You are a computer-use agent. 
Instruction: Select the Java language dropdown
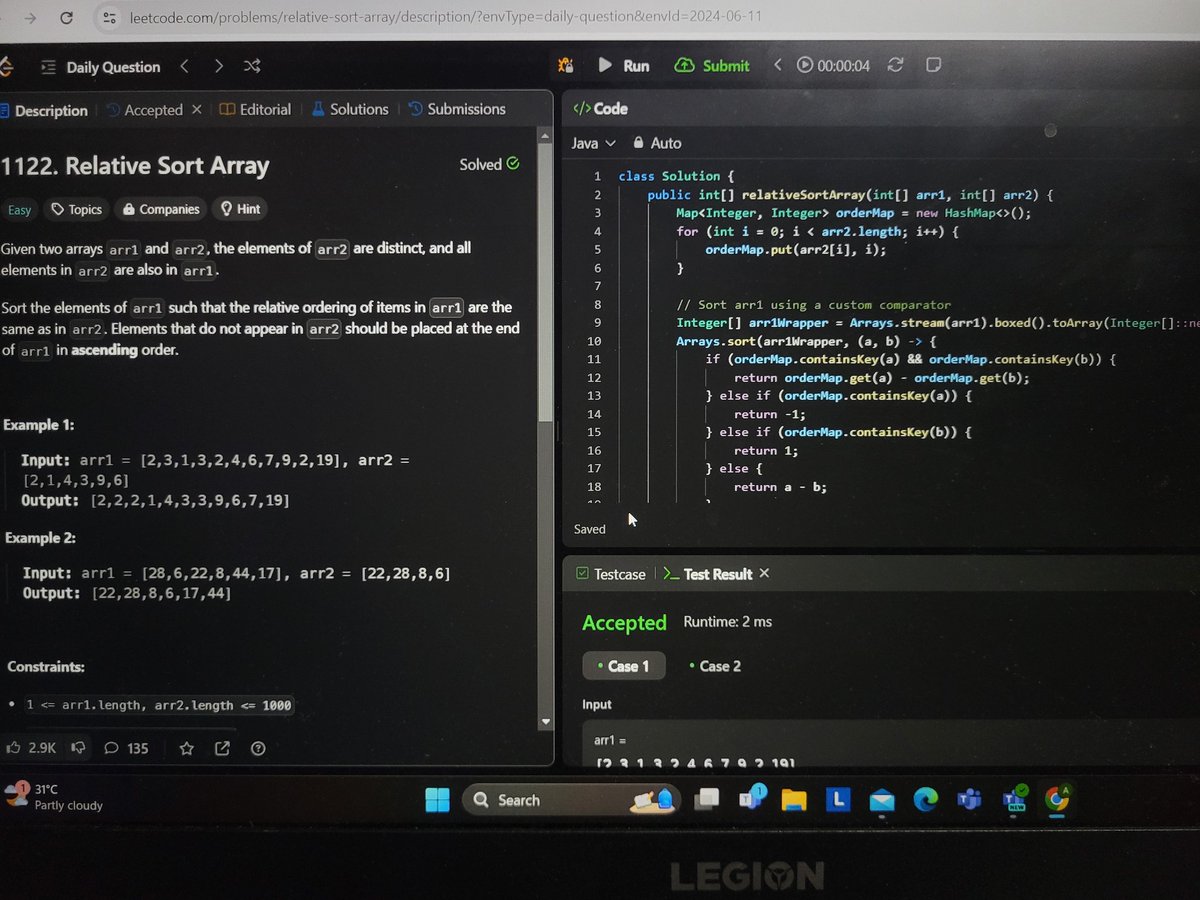click(594, 144)
